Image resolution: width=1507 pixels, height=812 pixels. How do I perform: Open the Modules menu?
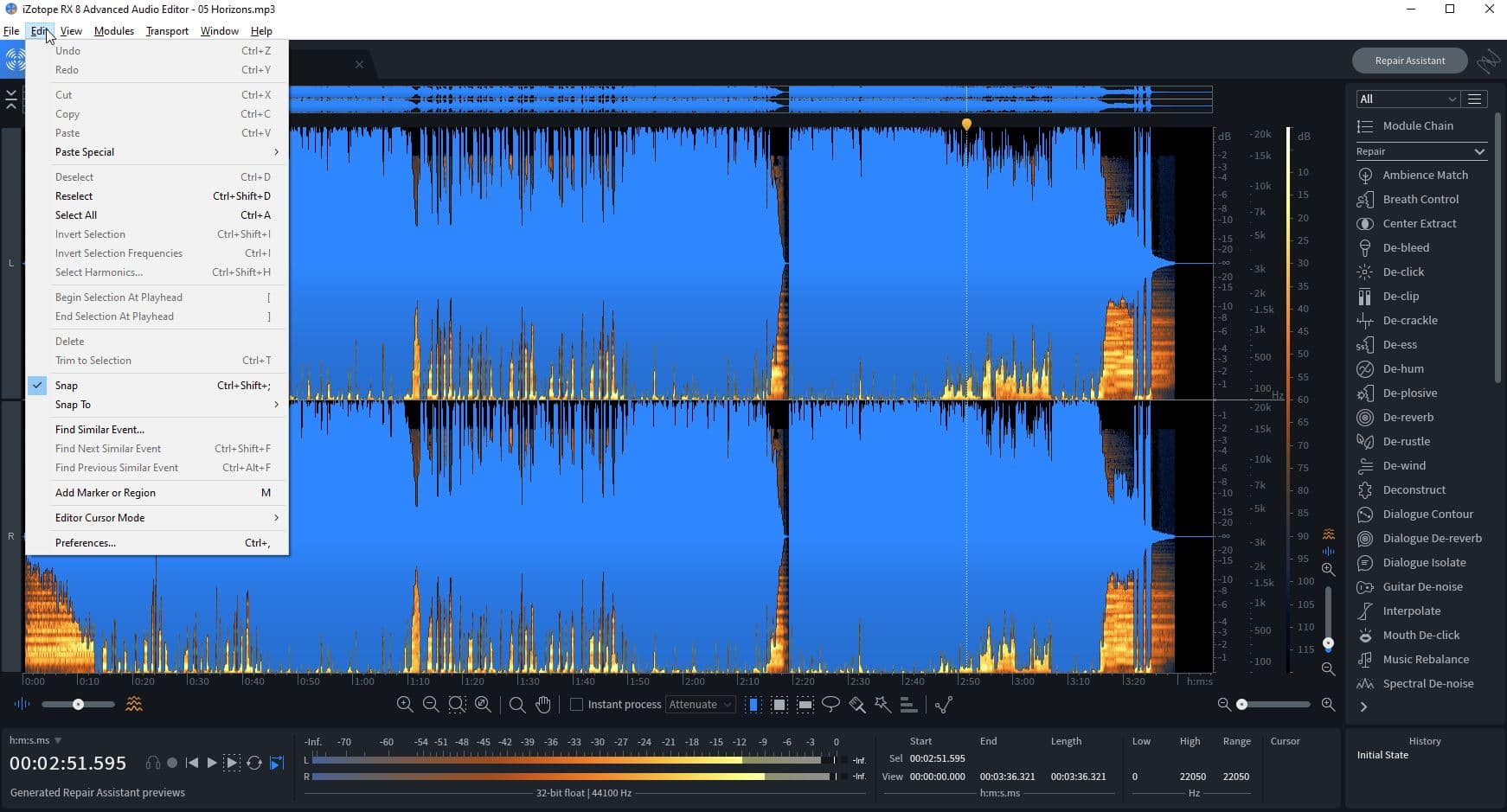pos(113,30)
